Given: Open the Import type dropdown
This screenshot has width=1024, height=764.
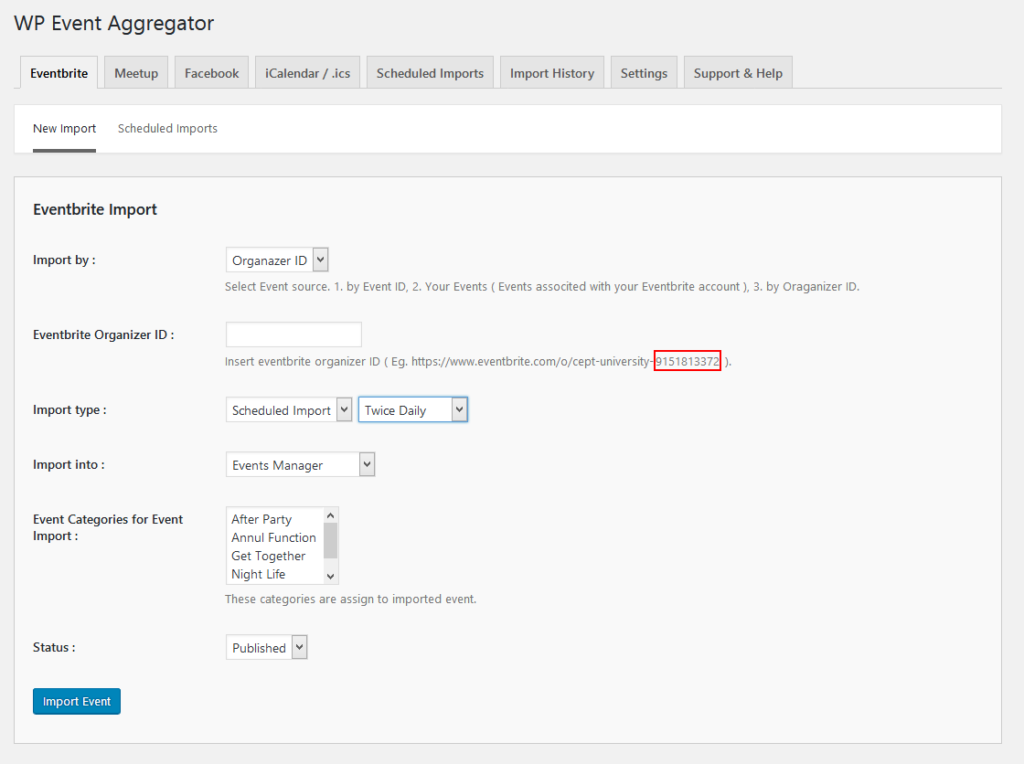Looking at the screenshot, I should point(289,409).
